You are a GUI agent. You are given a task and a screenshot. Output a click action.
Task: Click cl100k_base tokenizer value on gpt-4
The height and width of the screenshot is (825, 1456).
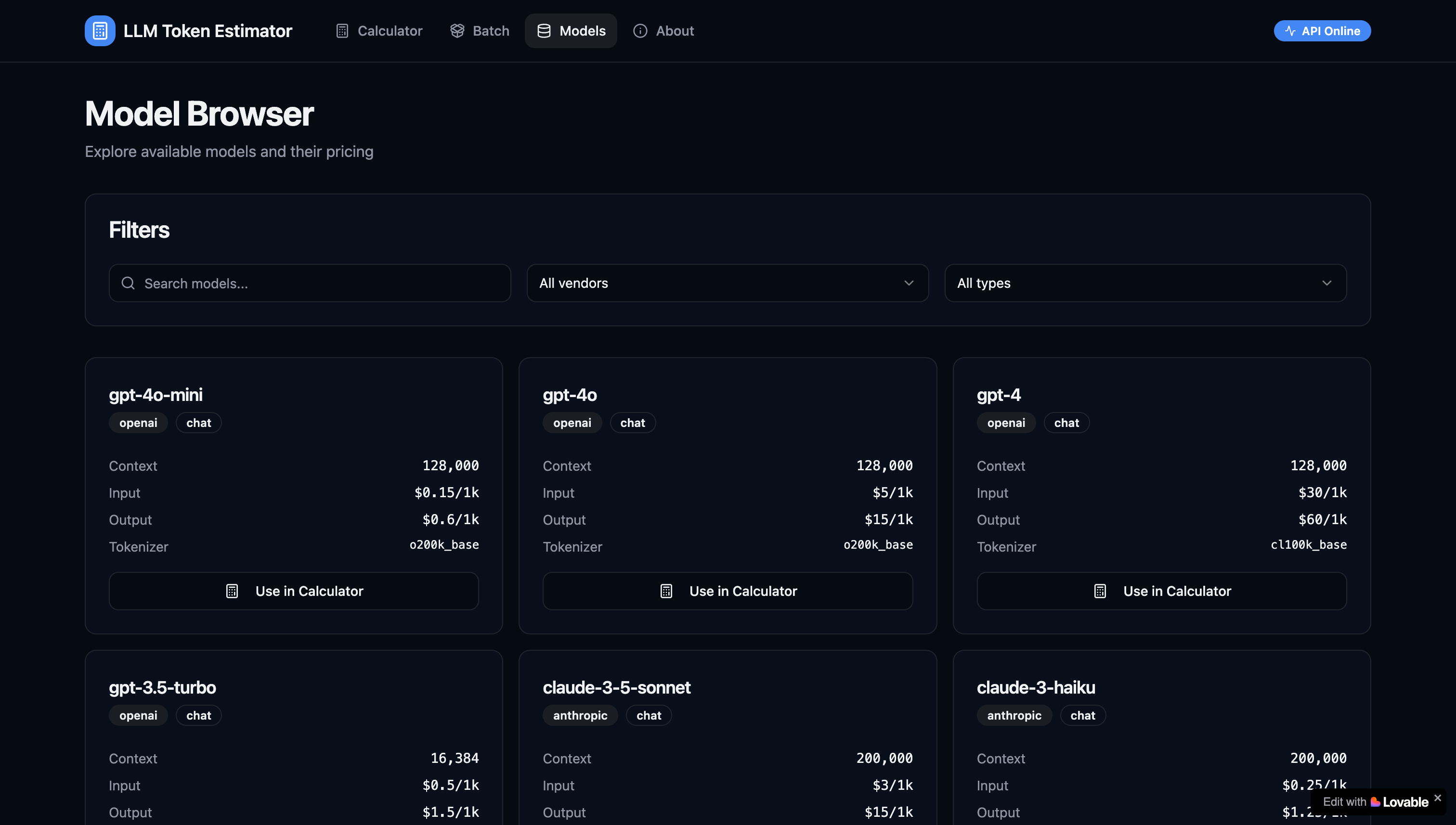pos(1309,544)
